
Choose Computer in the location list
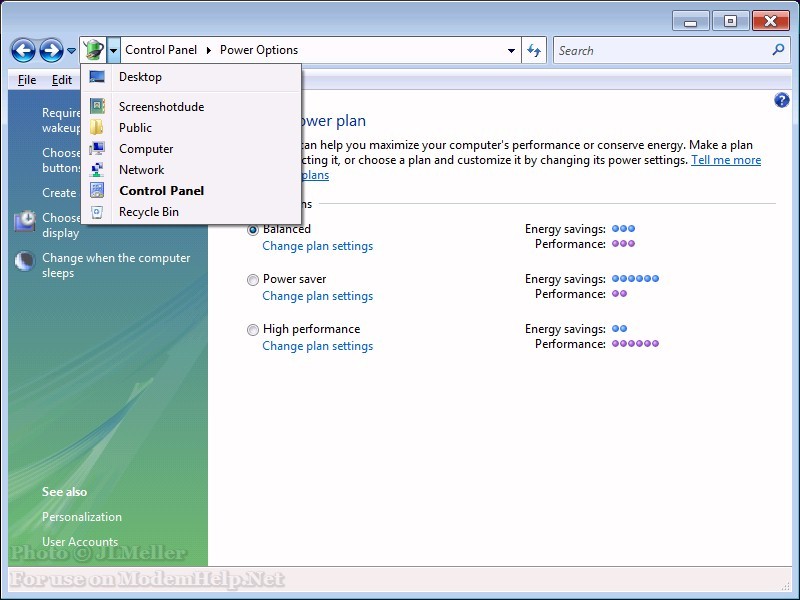coord(191,148)
